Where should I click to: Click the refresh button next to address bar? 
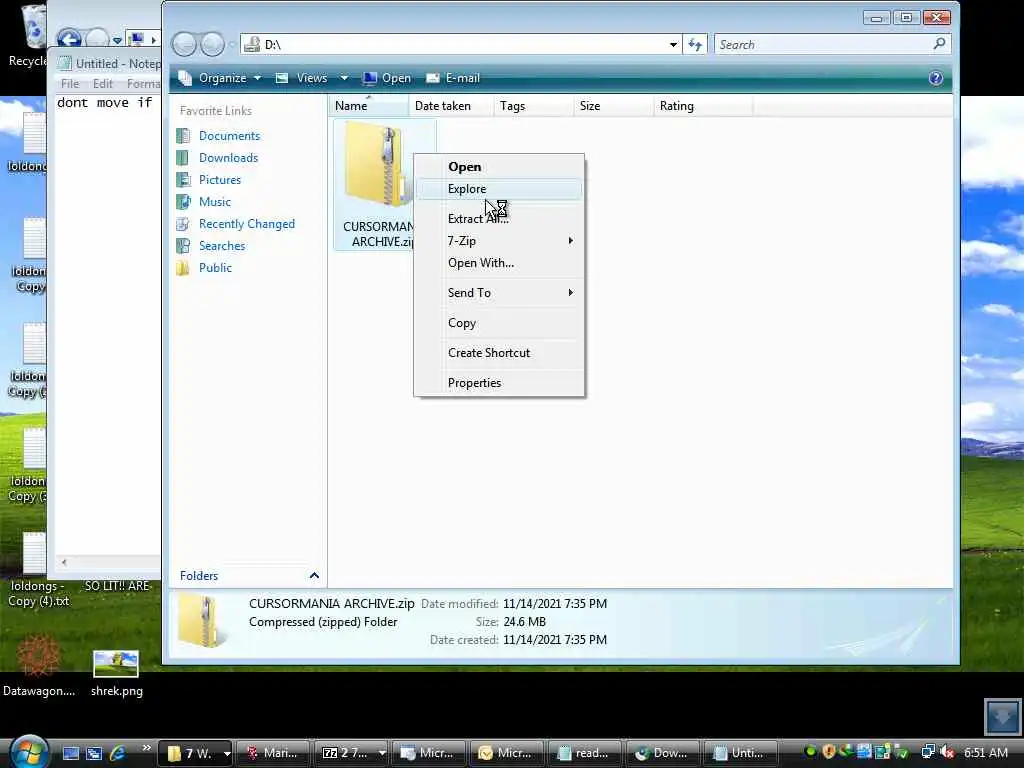[695, 44]
